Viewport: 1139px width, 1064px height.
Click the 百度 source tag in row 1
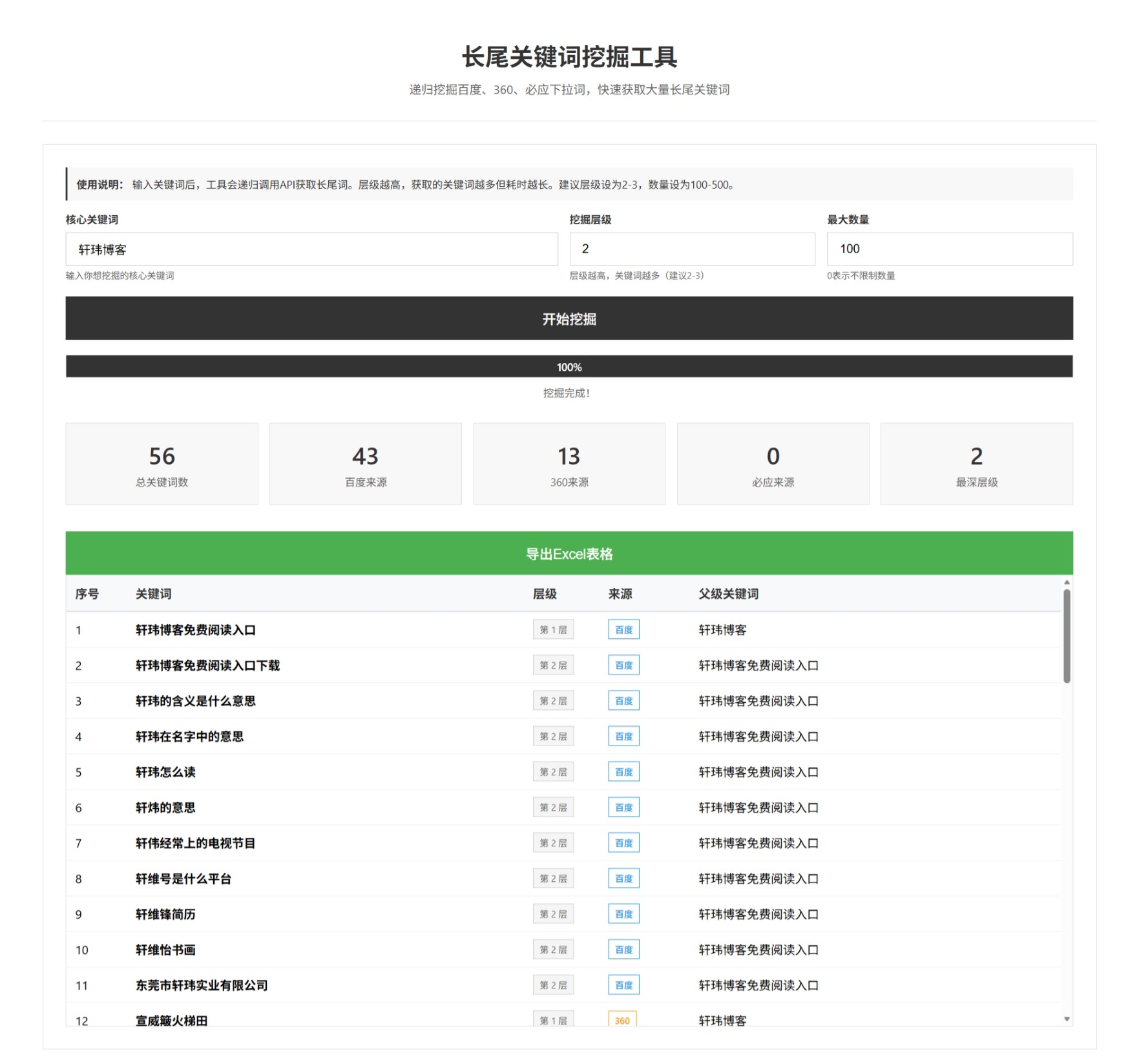click(623, 630)
